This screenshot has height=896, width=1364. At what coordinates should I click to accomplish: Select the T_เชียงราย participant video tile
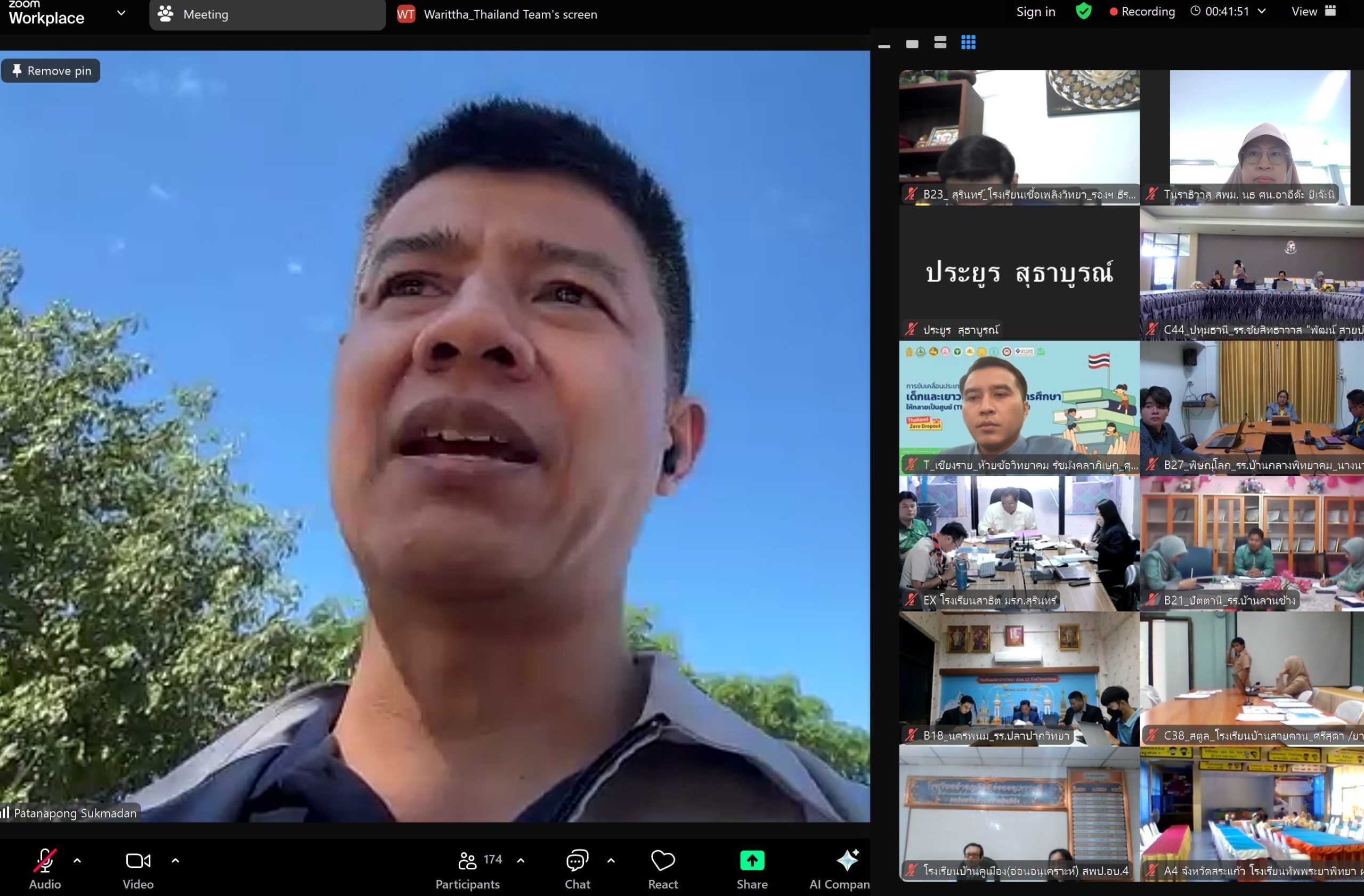pyautogui.click(x=1019, y=408)
